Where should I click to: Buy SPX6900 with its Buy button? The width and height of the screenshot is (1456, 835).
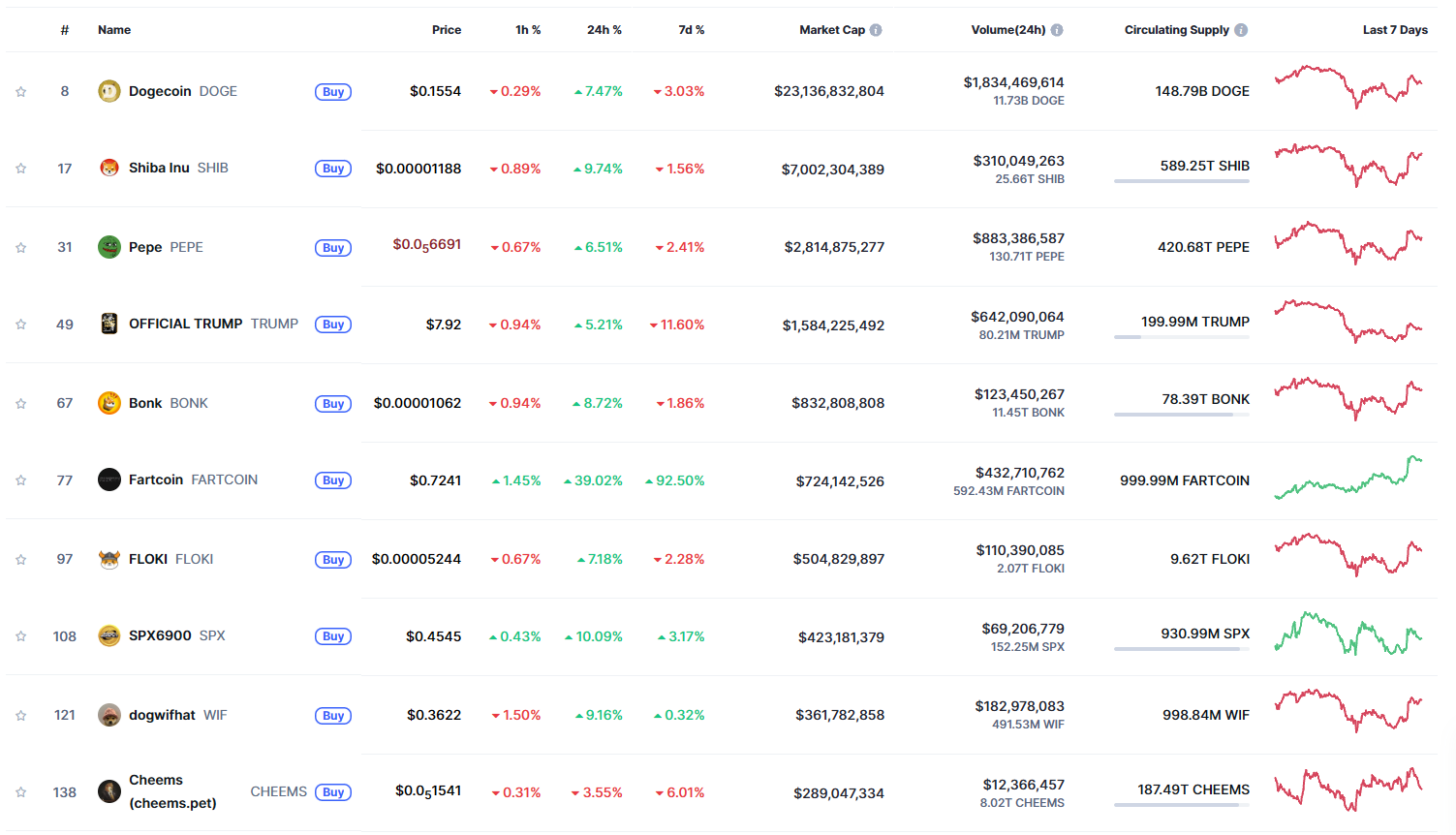[x=333, y=636]
